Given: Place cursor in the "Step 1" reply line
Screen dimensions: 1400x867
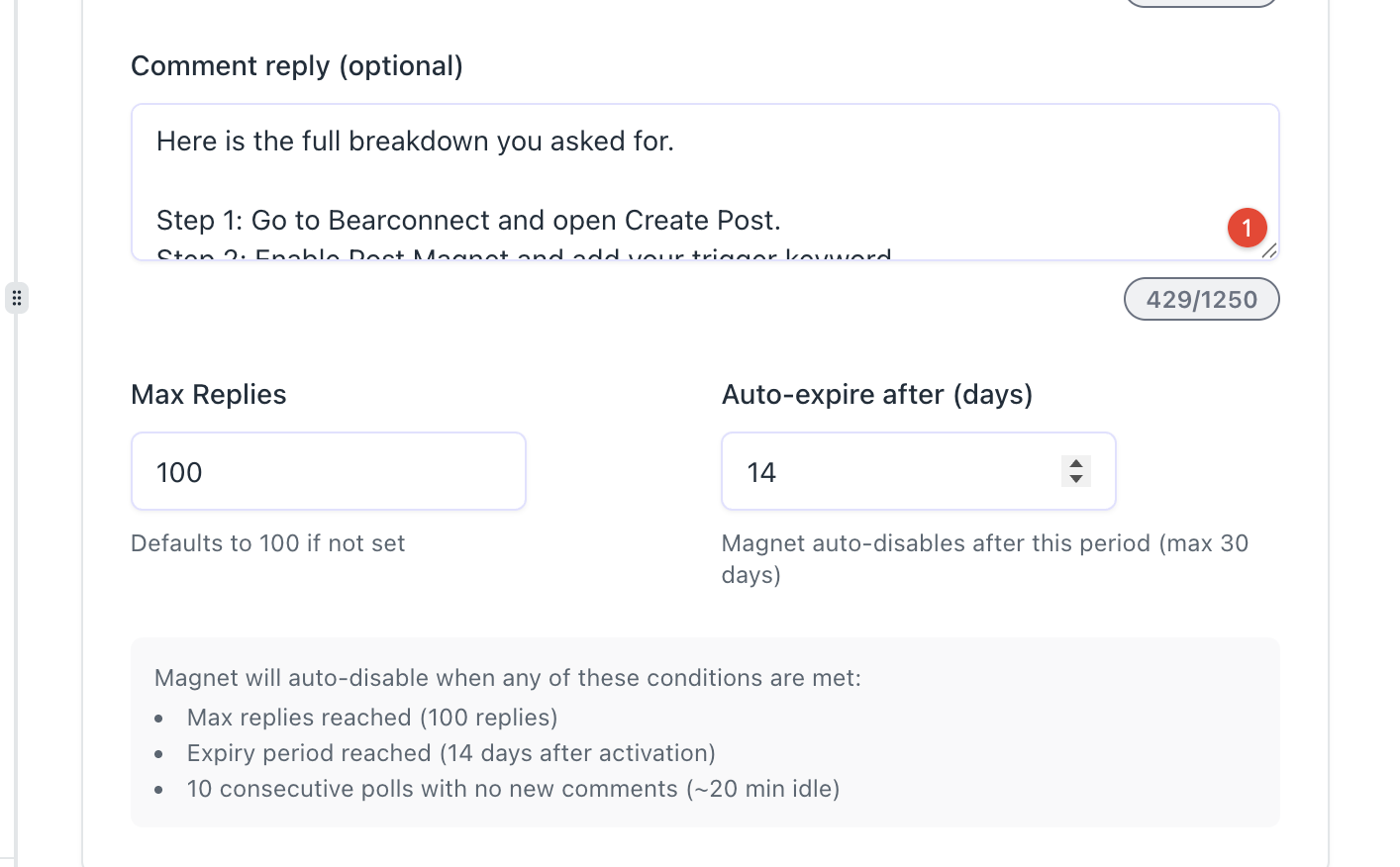Looking at the screenshot, I should tap(467, 220).
